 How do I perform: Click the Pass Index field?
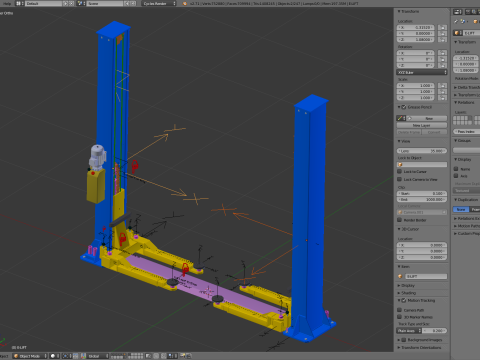(x=466, y=132)
